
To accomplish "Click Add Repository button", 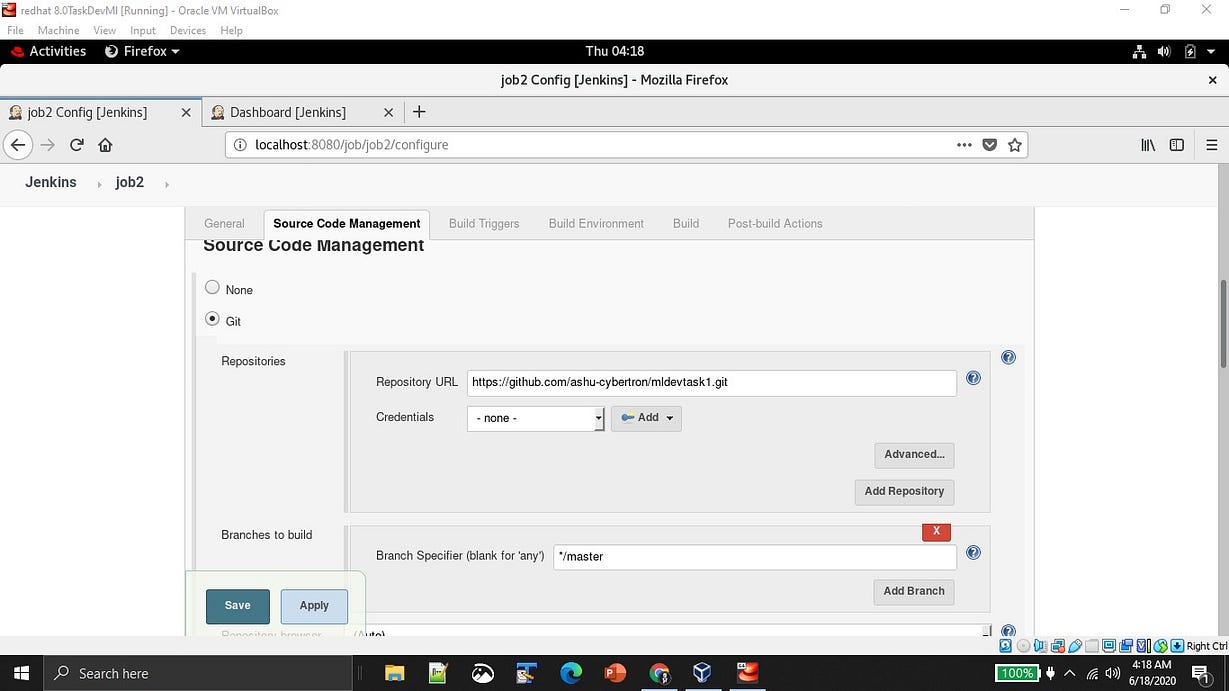I will (904, 492).
